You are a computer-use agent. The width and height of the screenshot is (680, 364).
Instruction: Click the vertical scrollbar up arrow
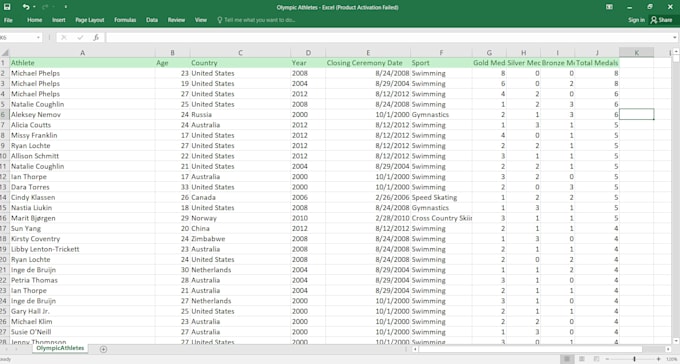coord(676,52)
